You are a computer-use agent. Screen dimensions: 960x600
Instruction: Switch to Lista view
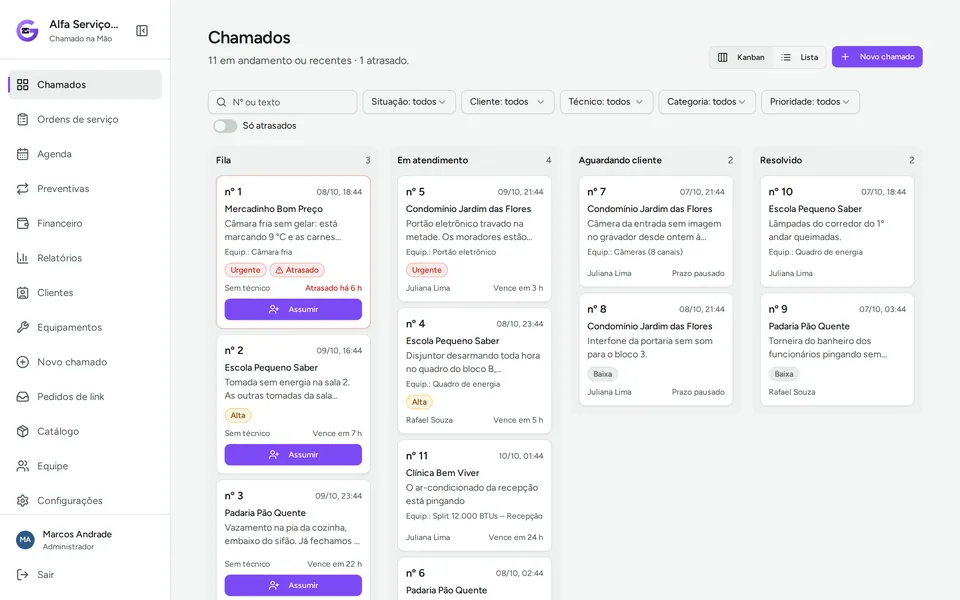click(800, 57)
